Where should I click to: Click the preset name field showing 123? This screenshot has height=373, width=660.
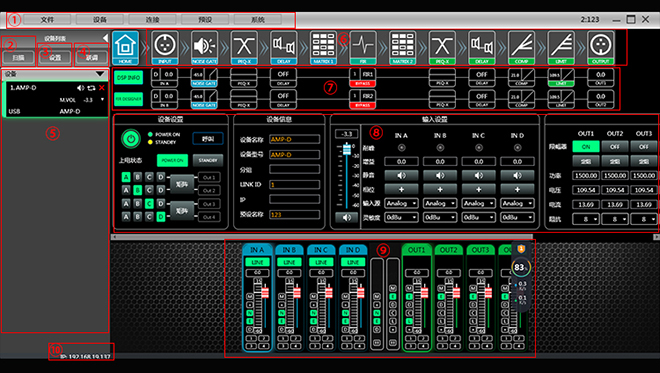click(294, 215)
